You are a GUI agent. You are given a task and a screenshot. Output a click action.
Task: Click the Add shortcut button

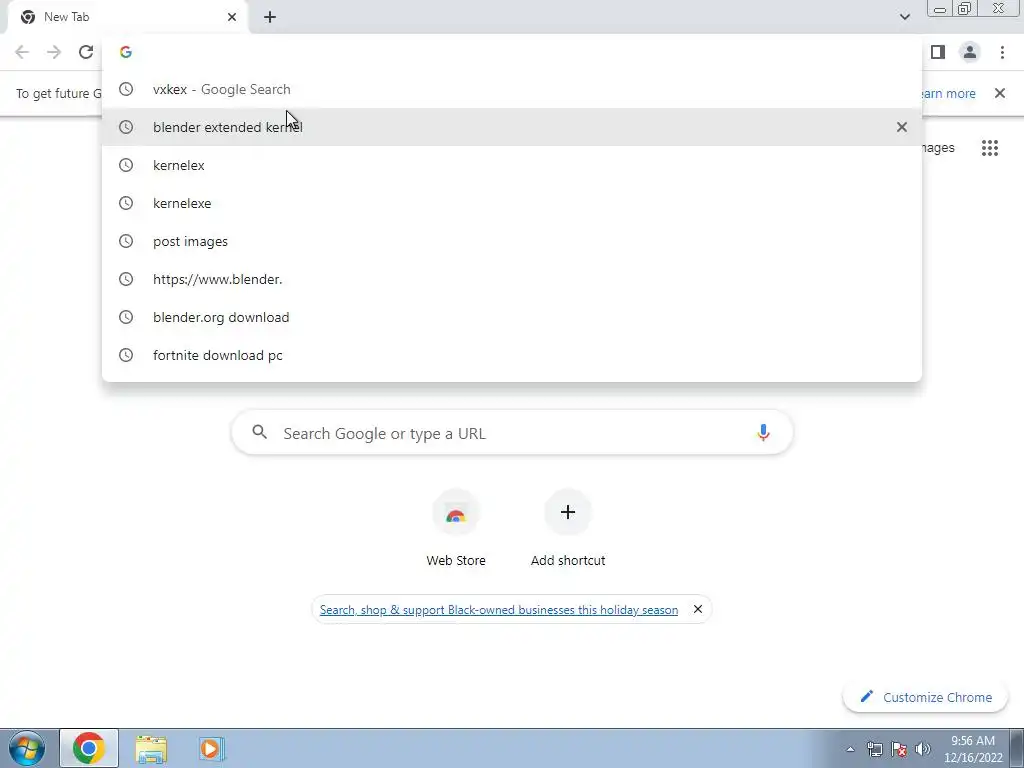point(568,529)
